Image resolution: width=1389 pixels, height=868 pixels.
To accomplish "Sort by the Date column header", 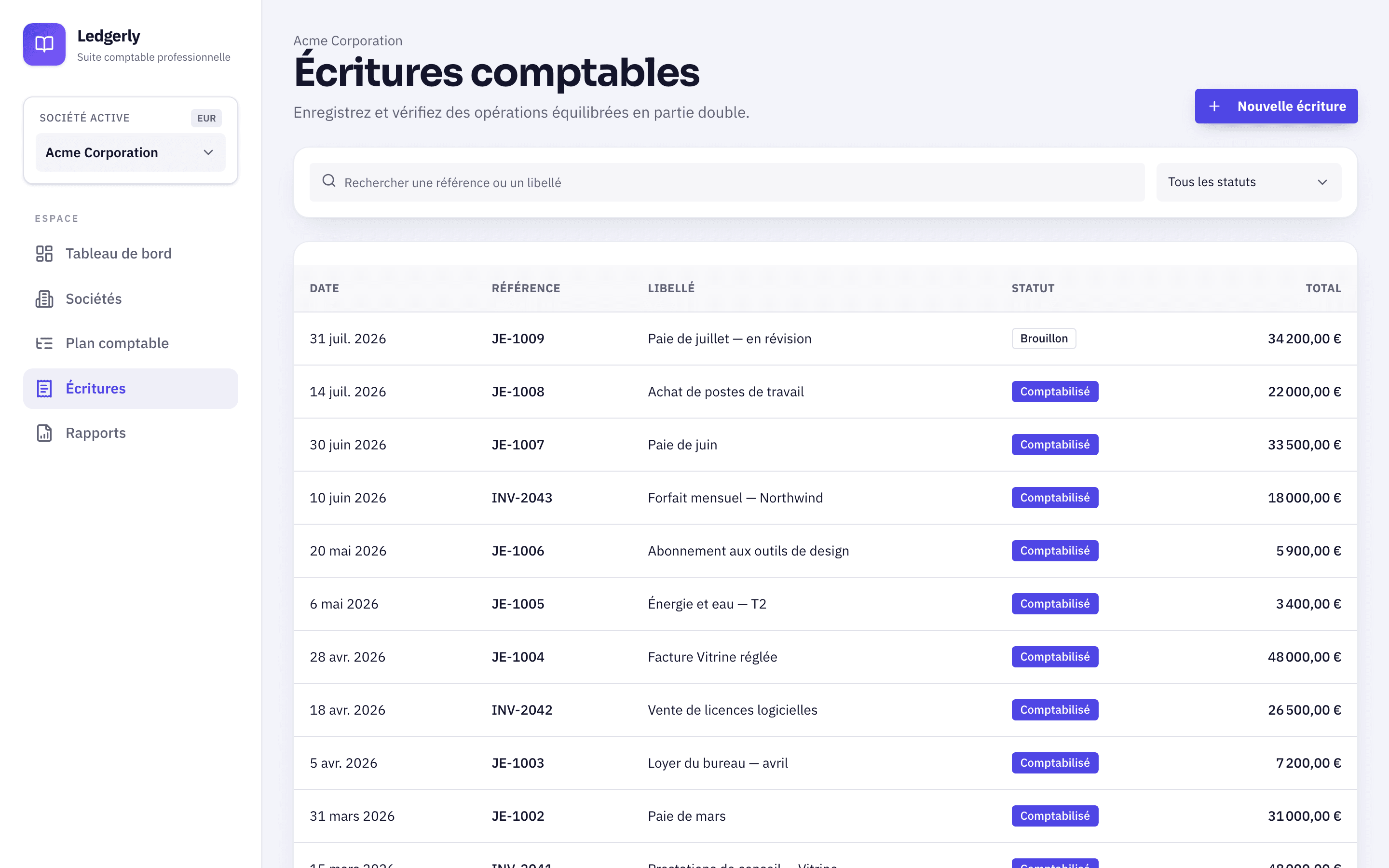I will point(324,288).
